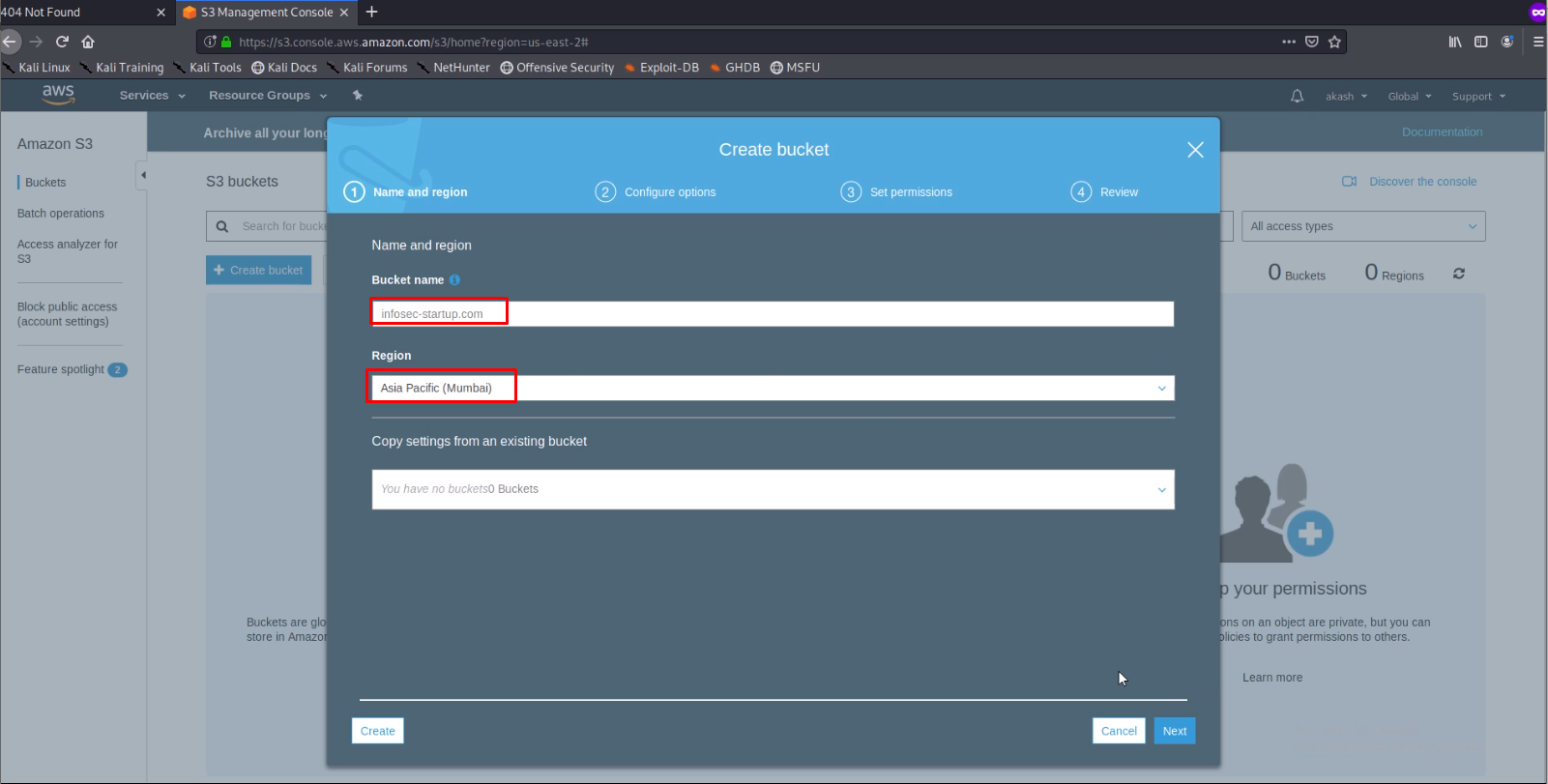The width and height of the screenshot is (1548, 784).
Task: Open Block public access account settings
Action: click(x=68, y=314)
